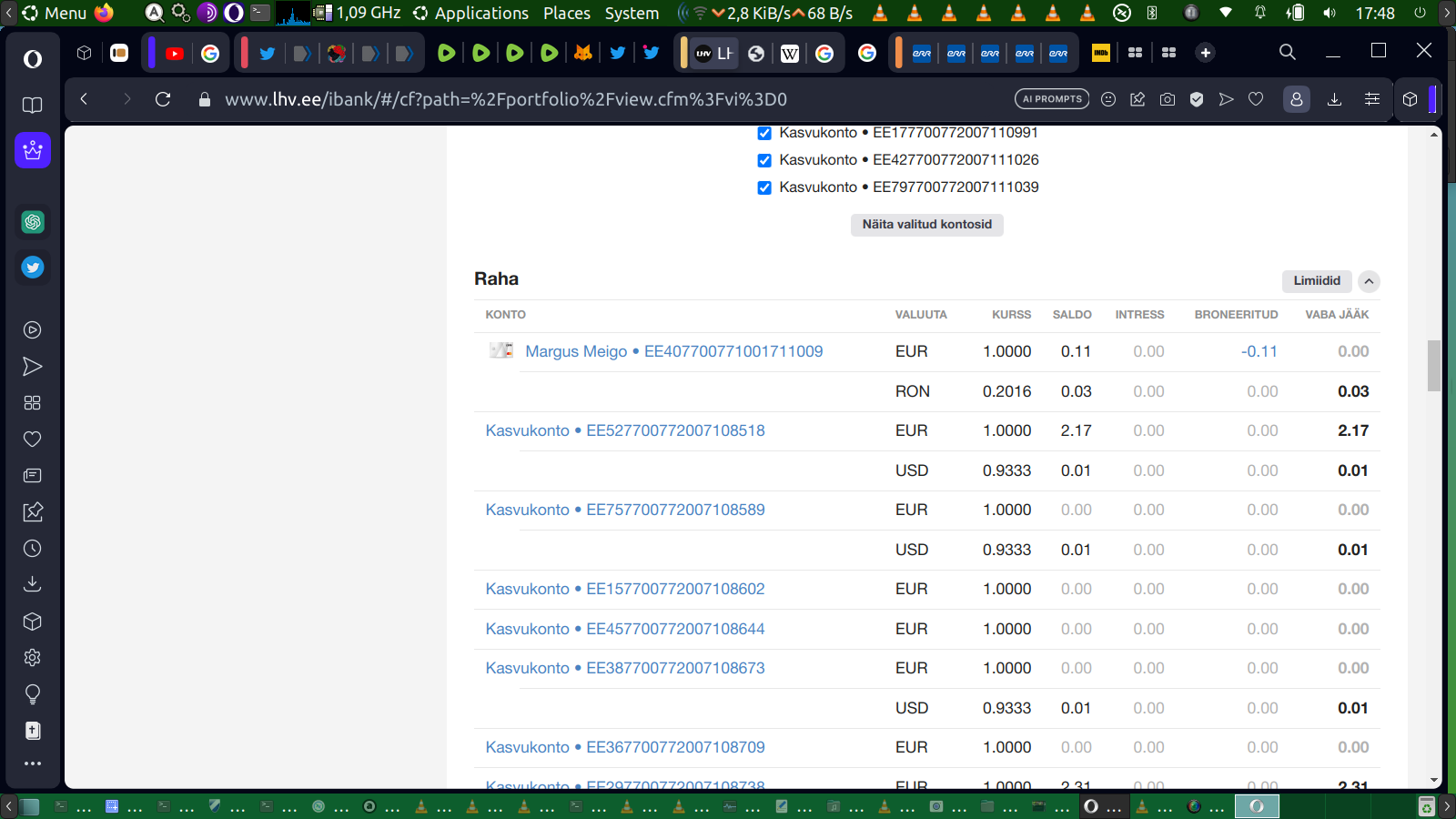Open the Easy Setup panel
Viewport: 1456px width, 819px height.
[1372, 99]
